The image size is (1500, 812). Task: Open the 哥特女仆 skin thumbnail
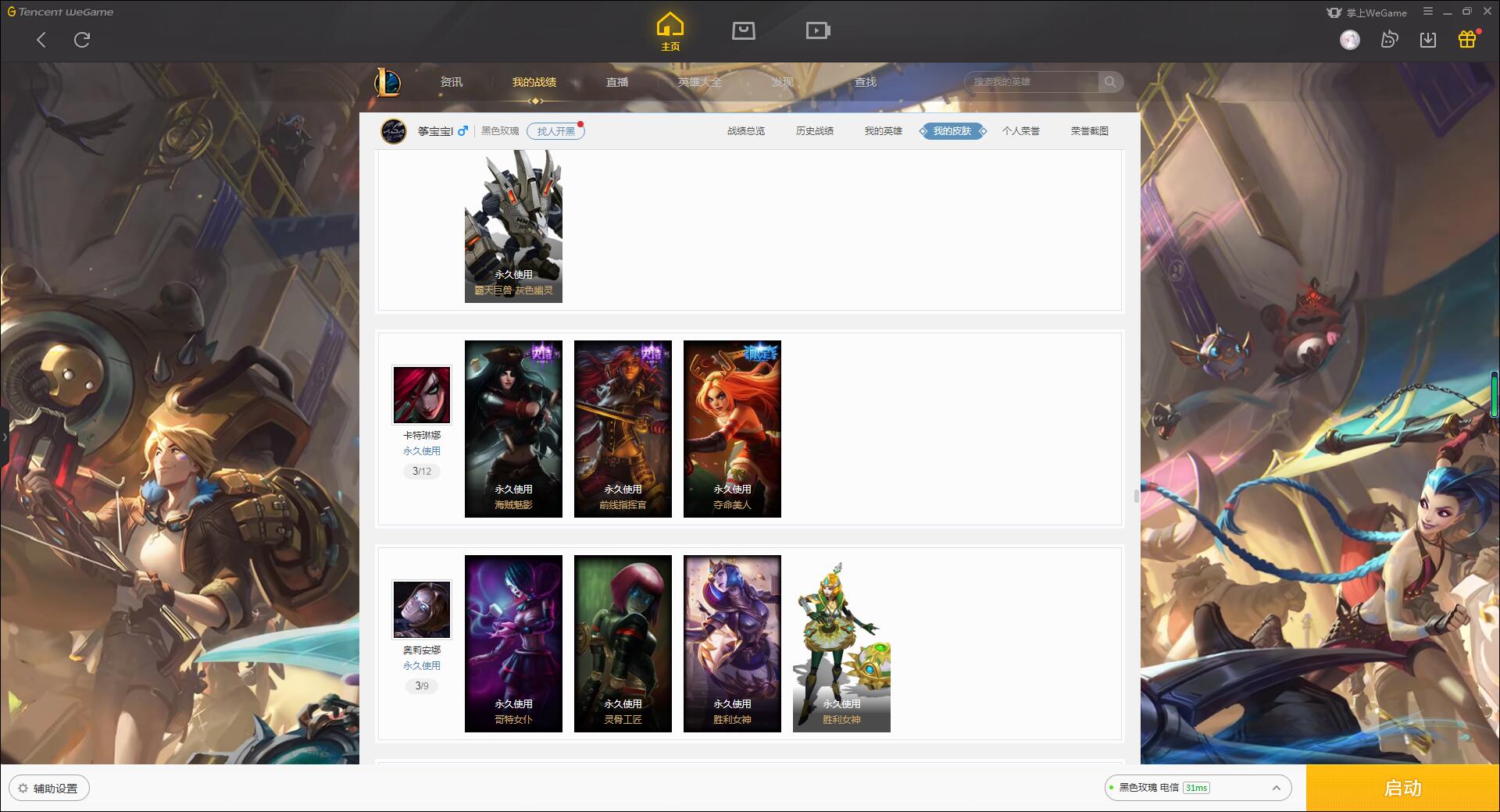(513, 643)
